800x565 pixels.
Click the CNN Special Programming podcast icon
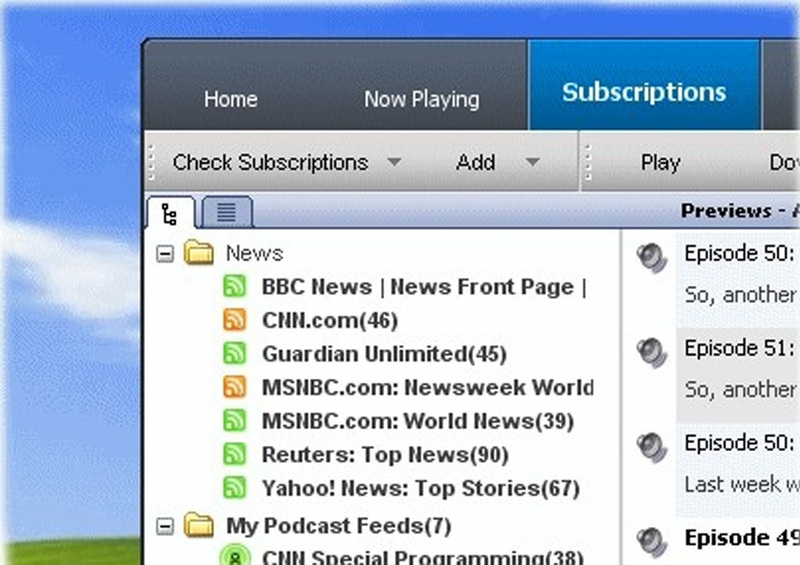(x=235, y=555)
